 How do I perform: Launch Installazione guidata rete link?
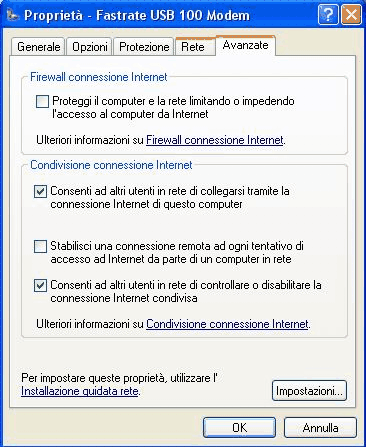[x=79, y=391]
